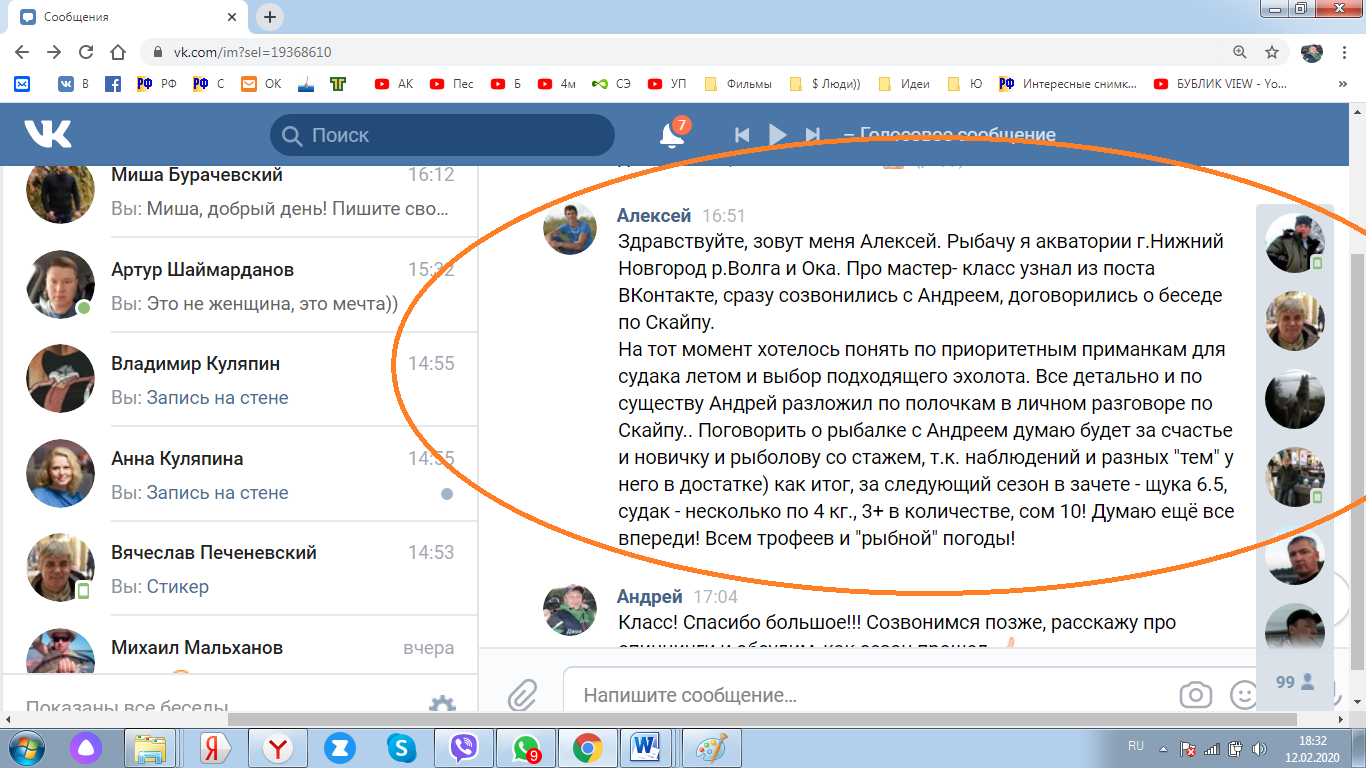
Task: Click the paperclip attach icon
Action: point(522,695)
